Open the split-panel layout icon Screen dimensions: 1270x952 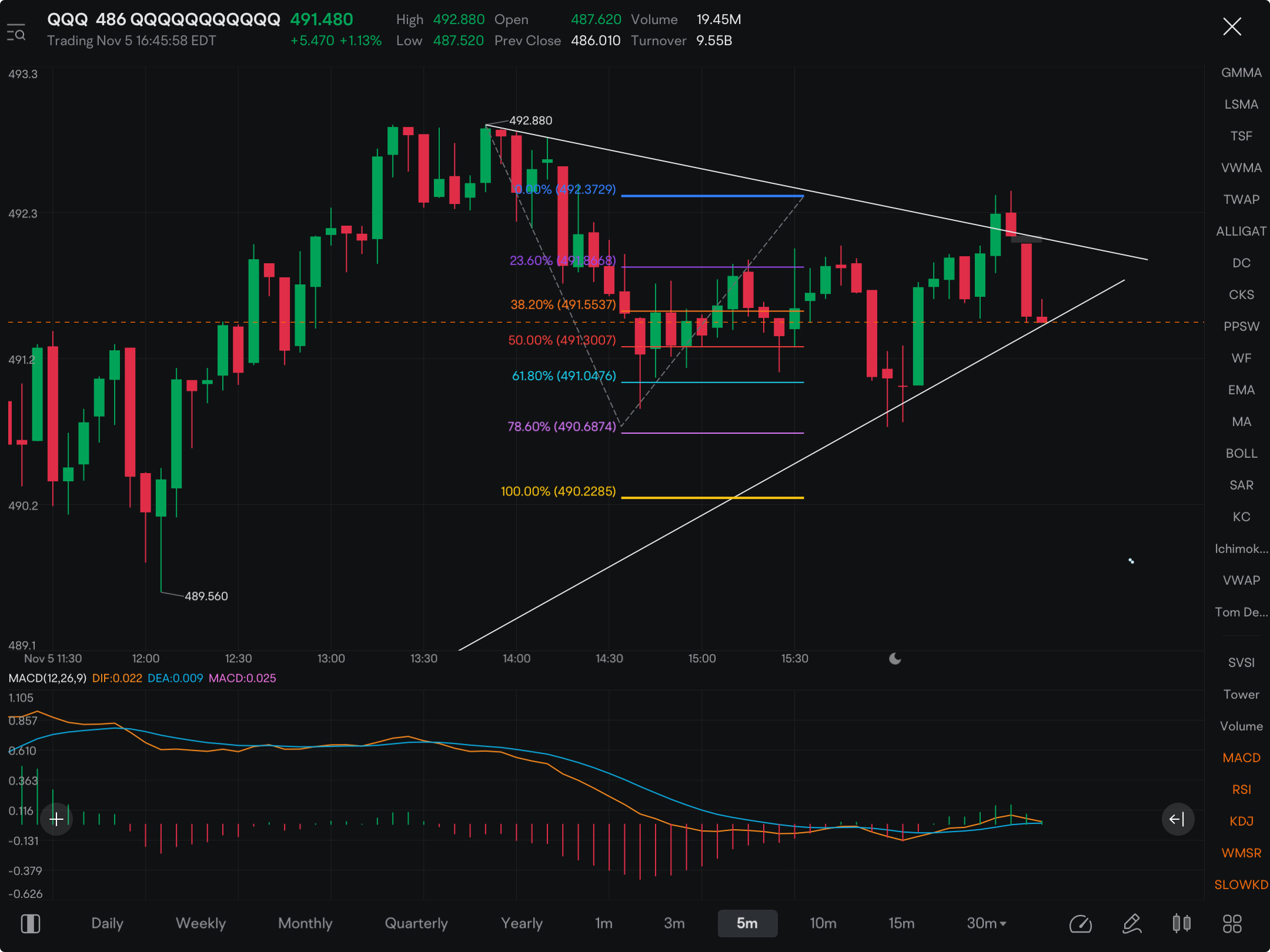pyautogui.click(x=31, y=923)
